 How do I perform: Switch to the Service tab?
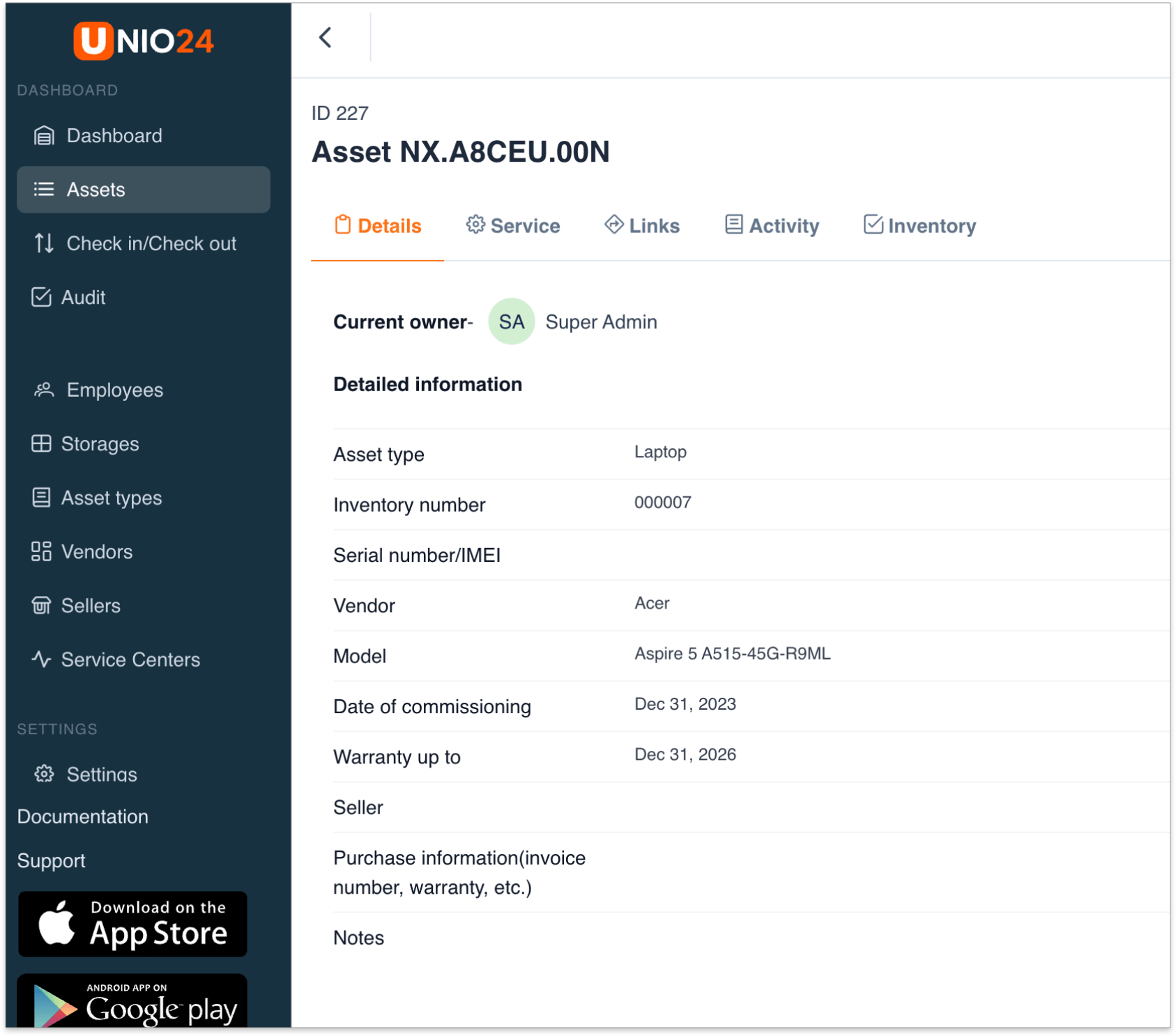tap(513, 226)
